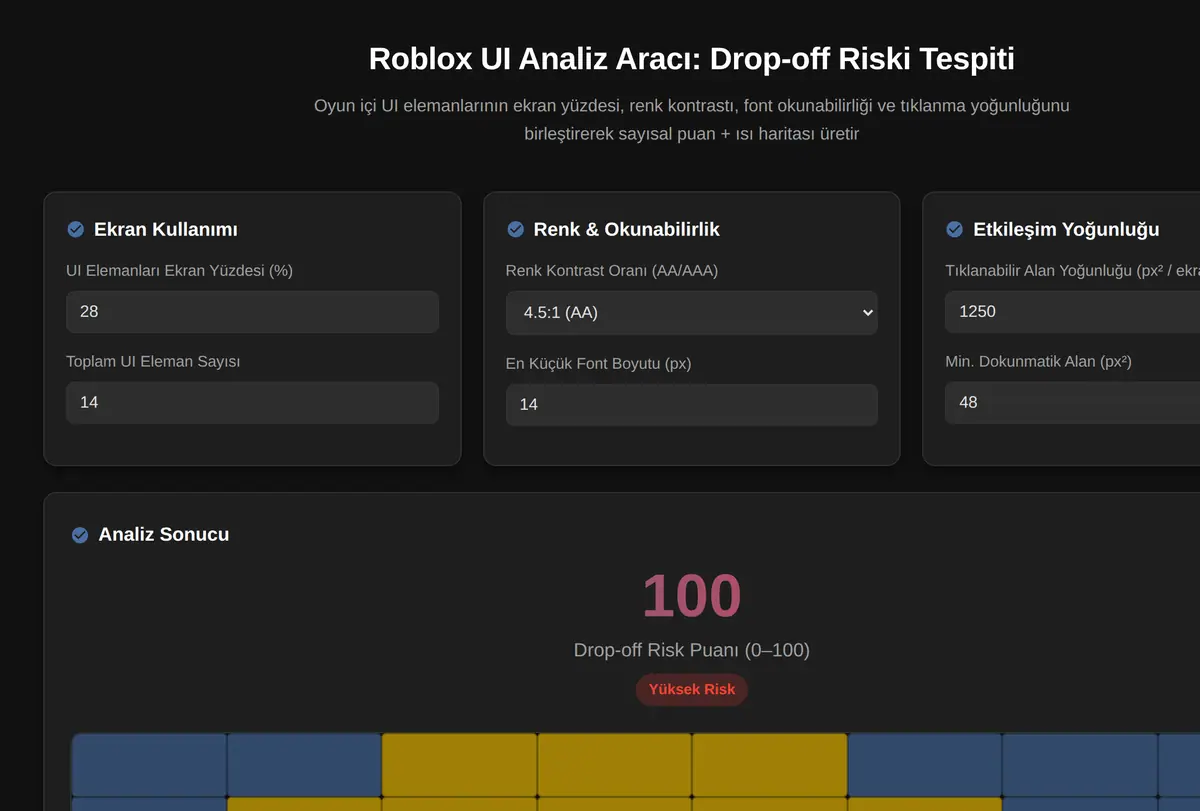Viewport: 1200px width, 811px height.
Task: Click the first blue heatmap cell in top row
Action: click(149, 765)
